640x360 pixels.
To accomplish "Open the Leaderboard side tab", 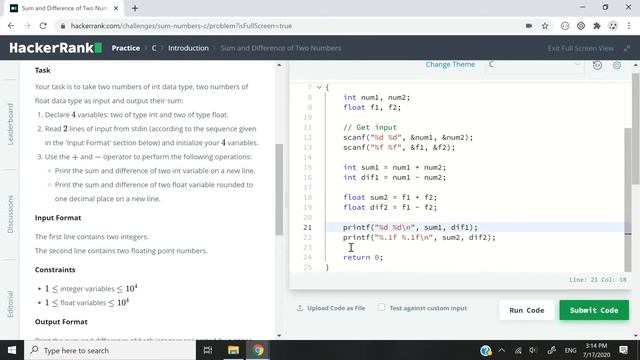I will [x=10, y=124].
